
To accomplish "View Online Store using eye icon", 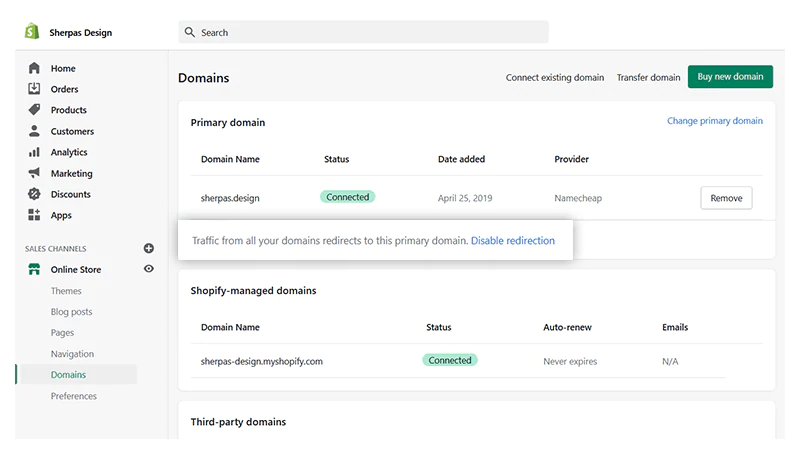I will pos(149,269).
